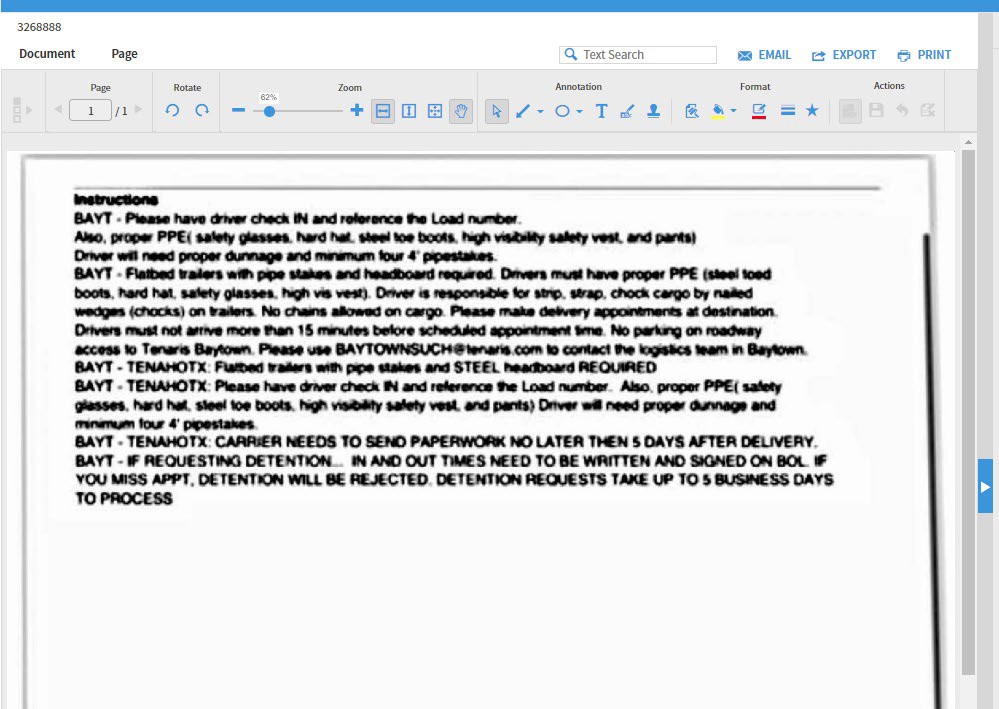Choose the Text annotation tool
999x709 pixels.
tap(601, 111)
